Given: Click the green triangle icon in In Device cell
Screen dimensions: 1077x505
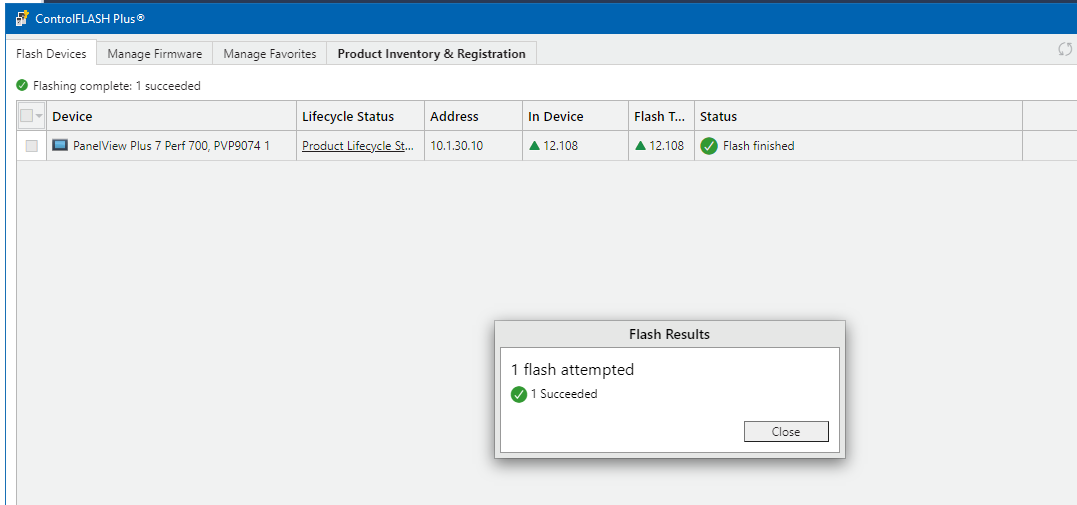Looking at the screenshot, I should (534, 145).
